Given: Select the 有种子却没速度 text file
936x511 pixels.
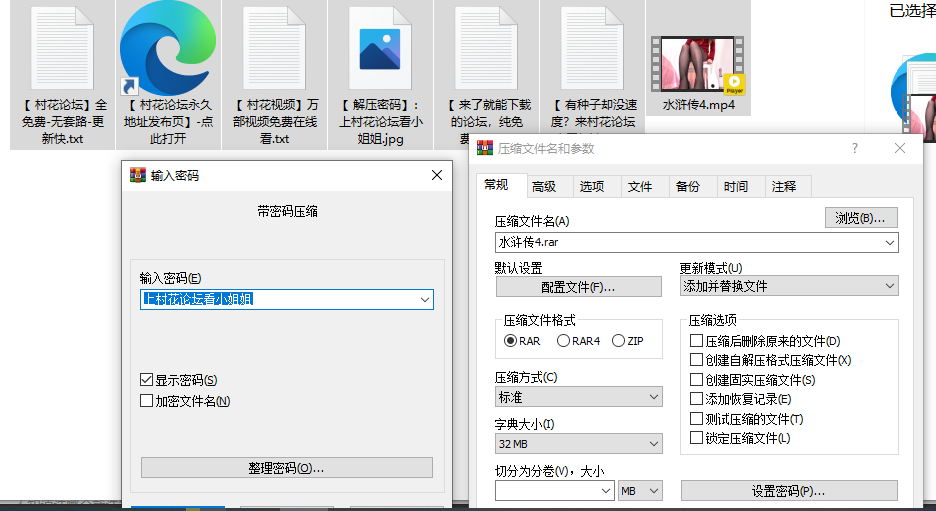Looking at the screenshot, I should coord(592,48).
